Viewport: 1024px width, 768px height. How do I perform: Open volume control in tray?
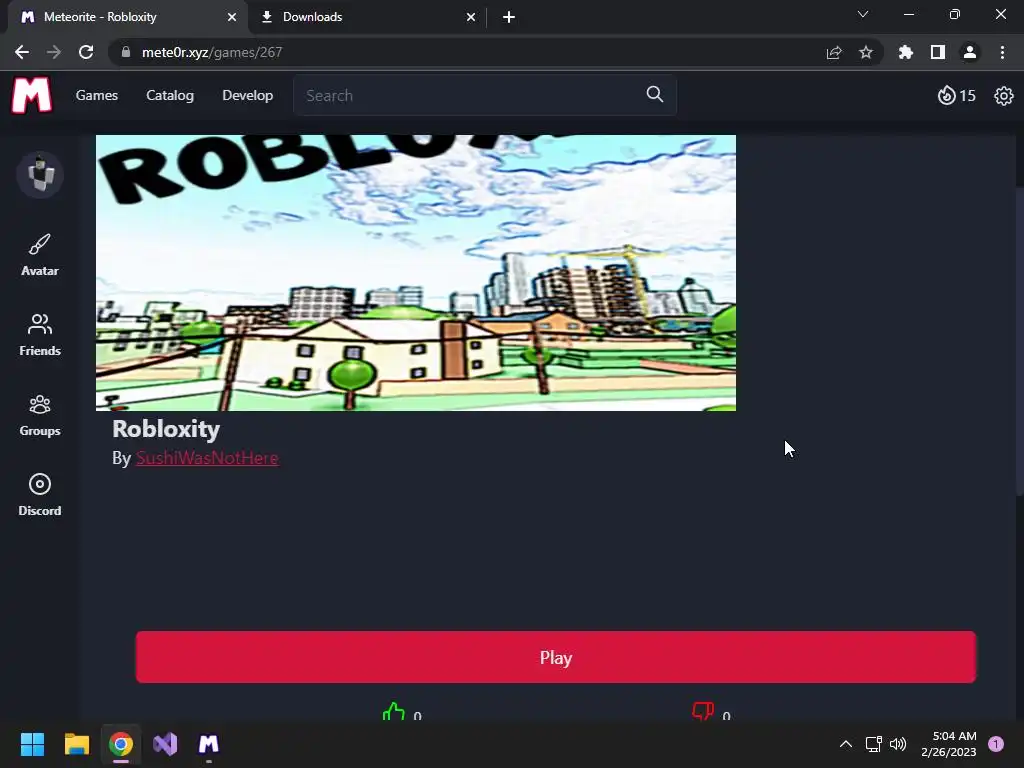(898, 744)
